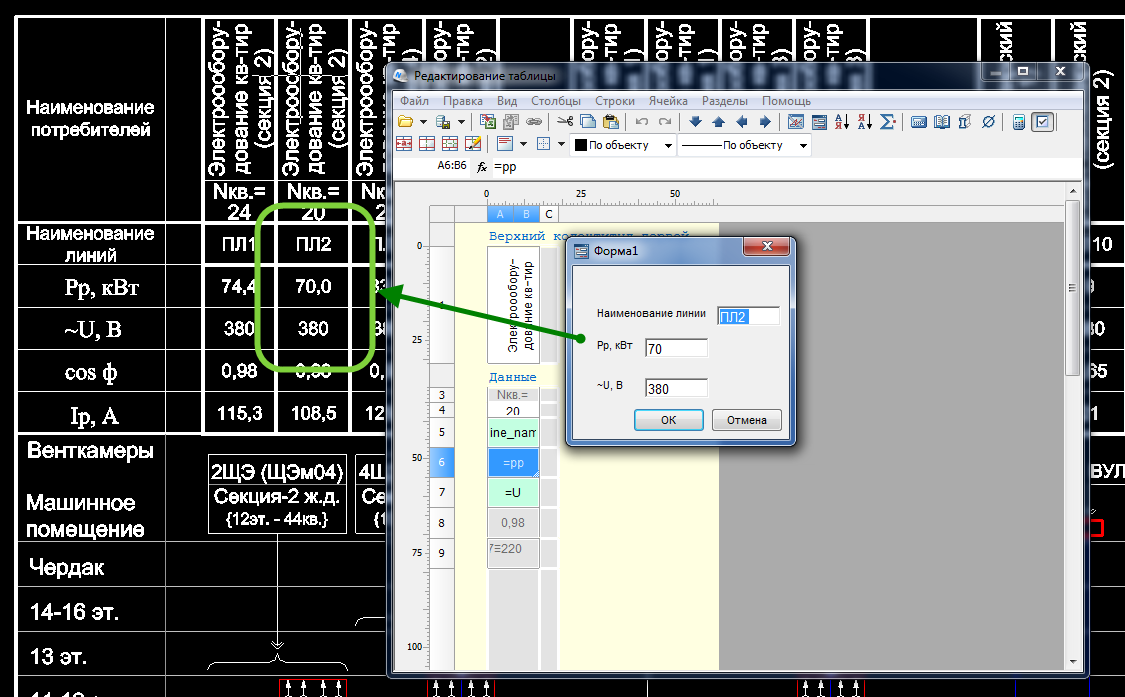Select column header C
Screen dimensions: 1125x697
pos(549,214)
